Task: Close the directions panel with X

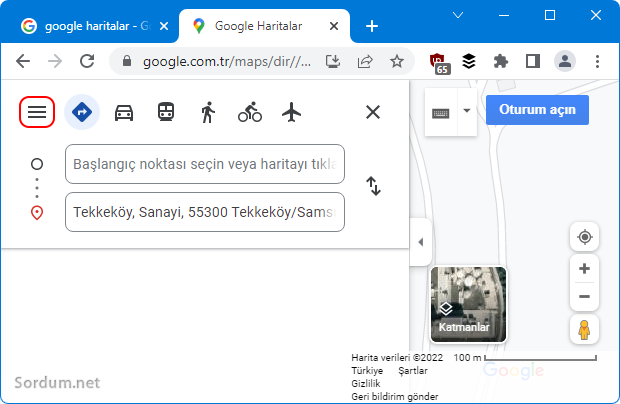Action: pos(373,112)
